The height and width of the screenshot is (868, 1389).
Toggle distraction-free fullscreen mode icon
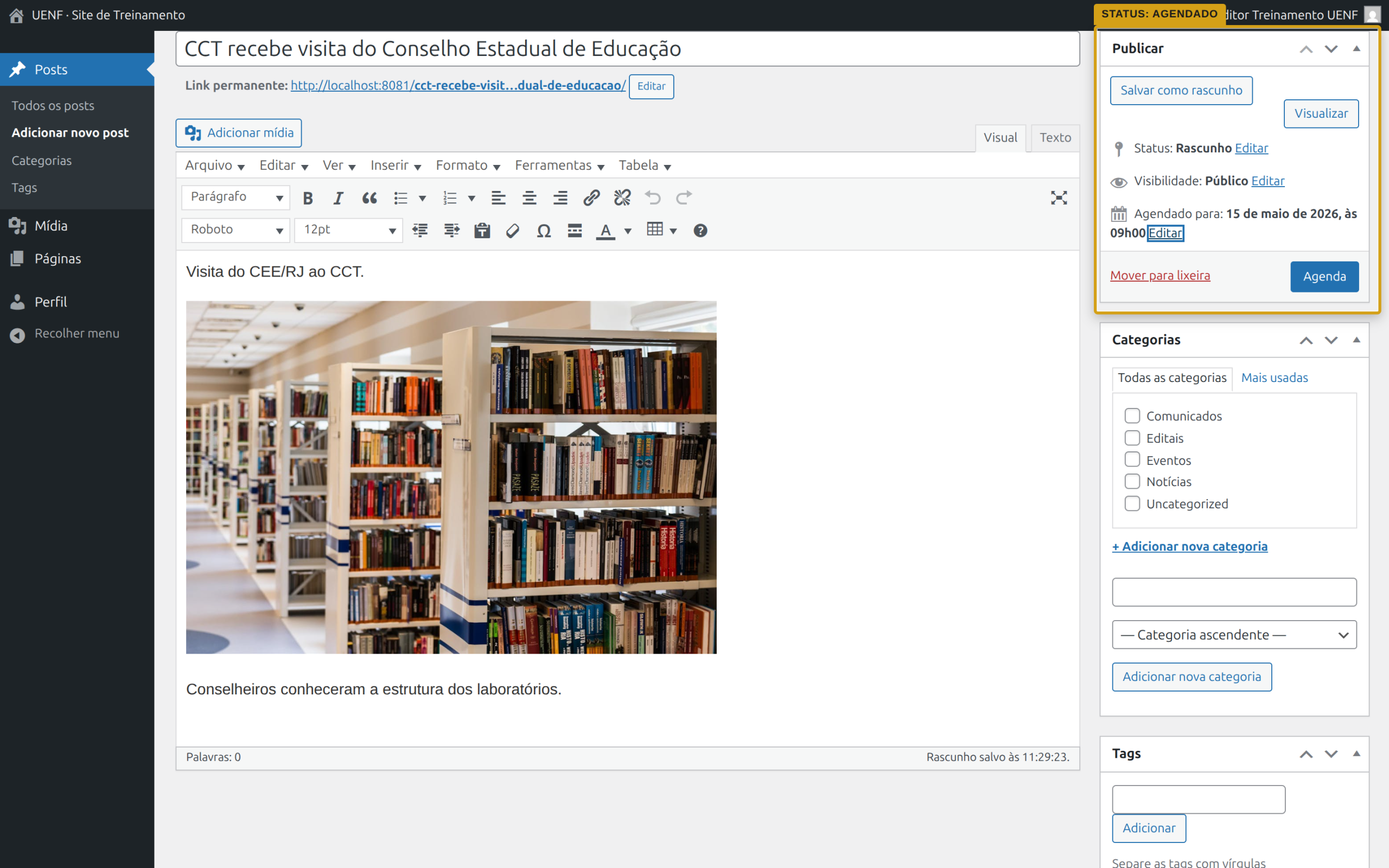coord(1059,198)
